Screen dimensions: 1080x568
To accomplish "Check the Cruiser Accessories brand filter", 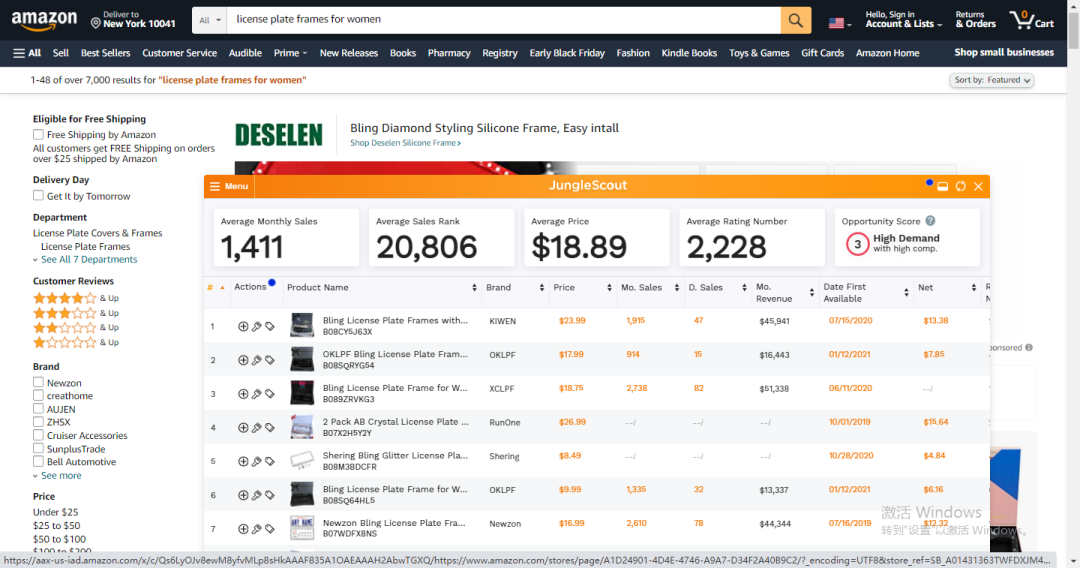I will (x=39, y=435).
